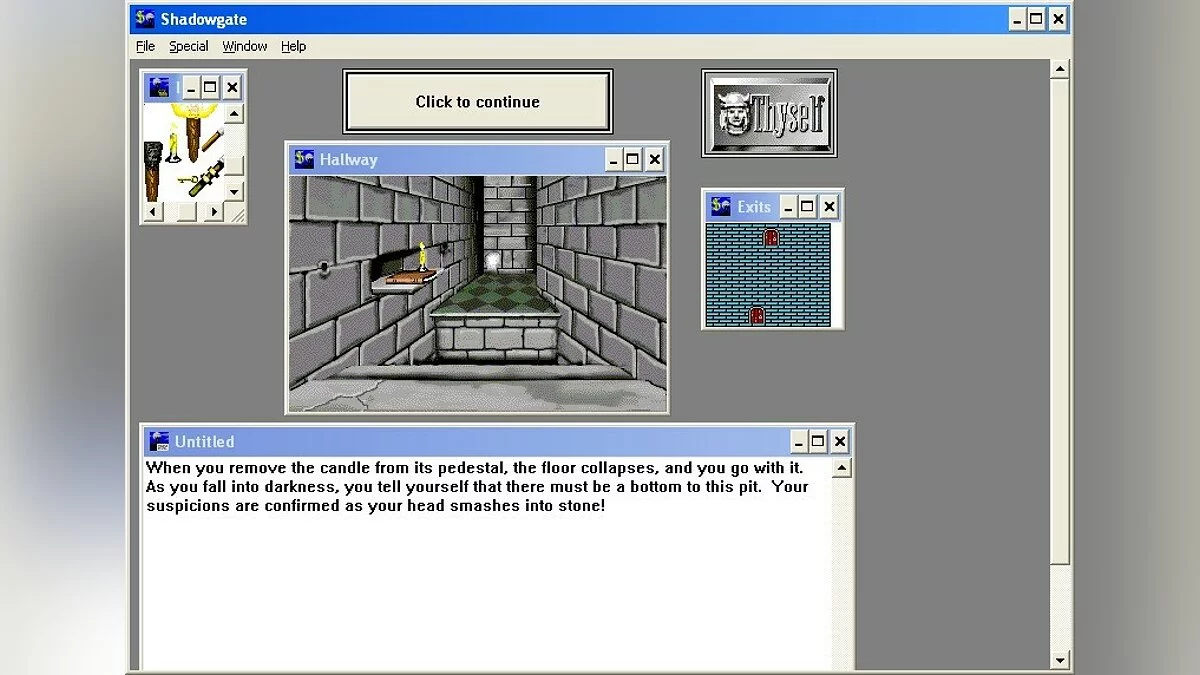
Task: Minimize the Exits window
Action: coord(788,207)
